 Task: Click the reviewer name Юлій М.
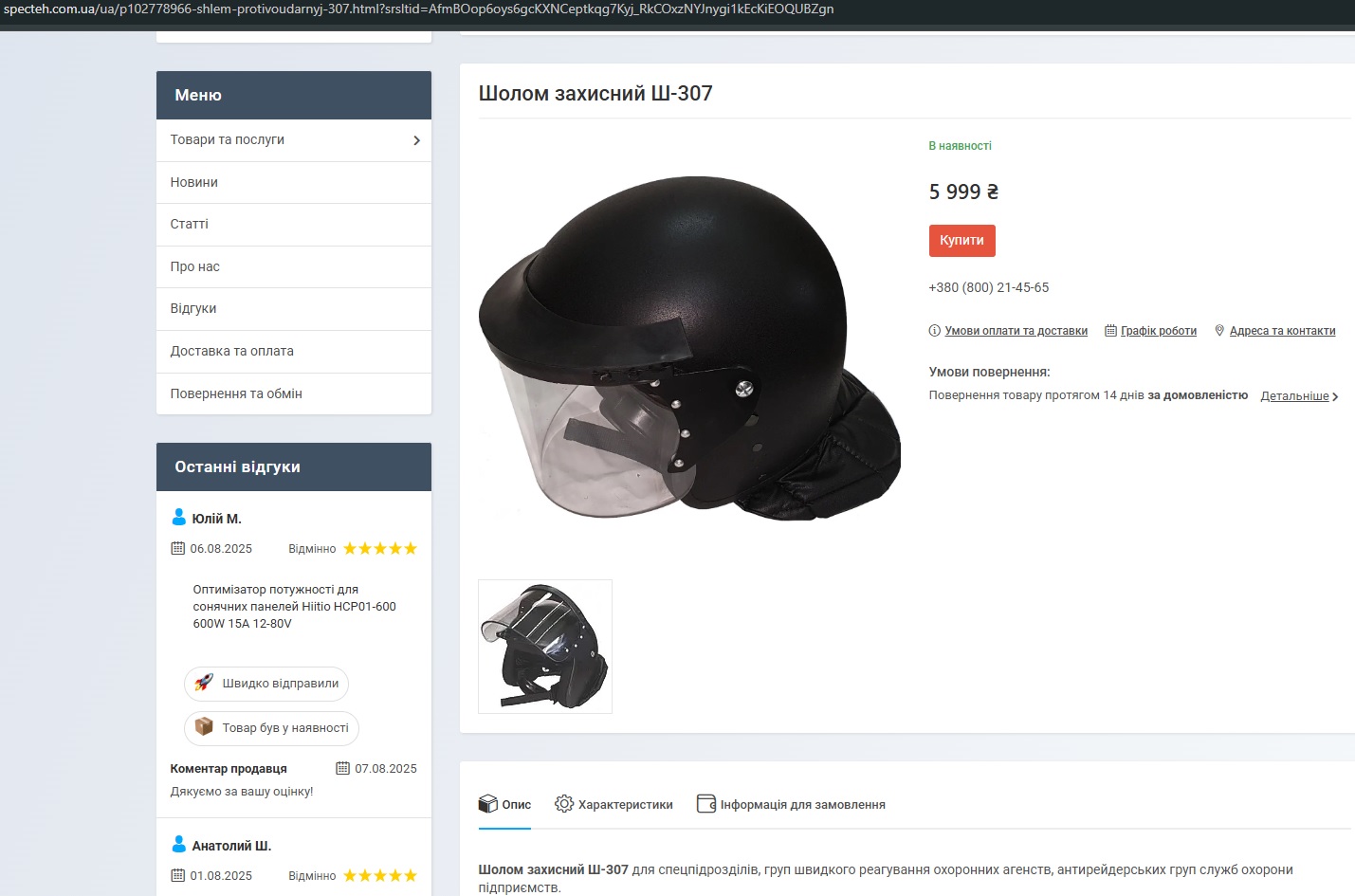[217, 519]
